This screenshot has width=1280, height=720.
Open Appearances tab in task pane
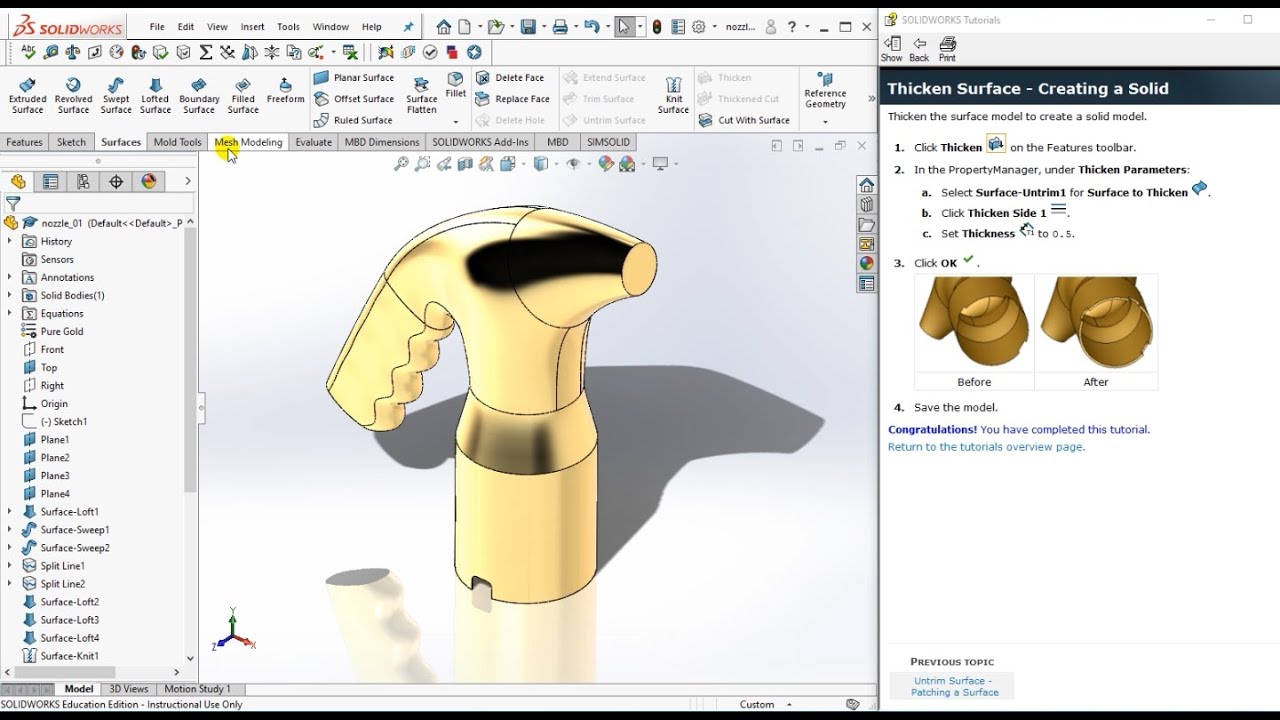point(867,264)
